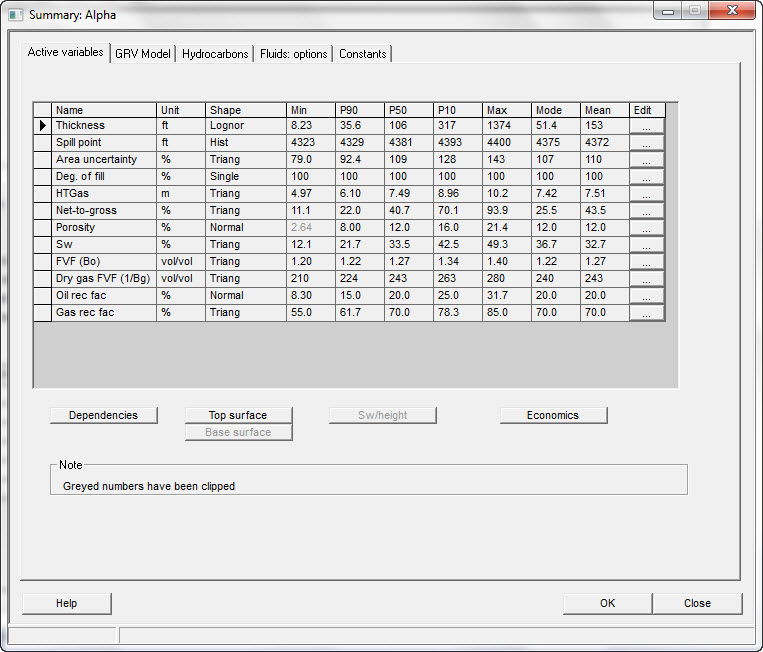763x652 pixels.
Task: Select the Area uncertainty name cell
Action: [104, 160]
